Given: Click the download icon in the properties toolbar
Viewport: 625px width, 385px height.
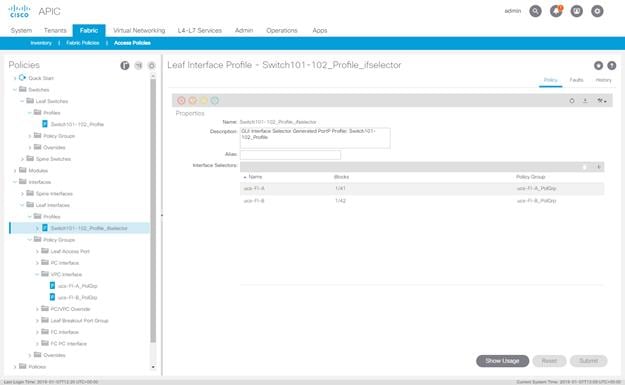Looking at the screenshot, I should click(x=585, y=101).
